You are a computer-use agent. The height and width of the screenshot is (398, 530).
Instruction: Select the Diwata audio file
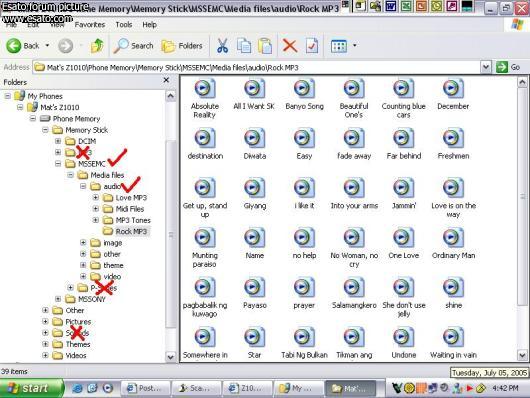click(x=255, y=144)
